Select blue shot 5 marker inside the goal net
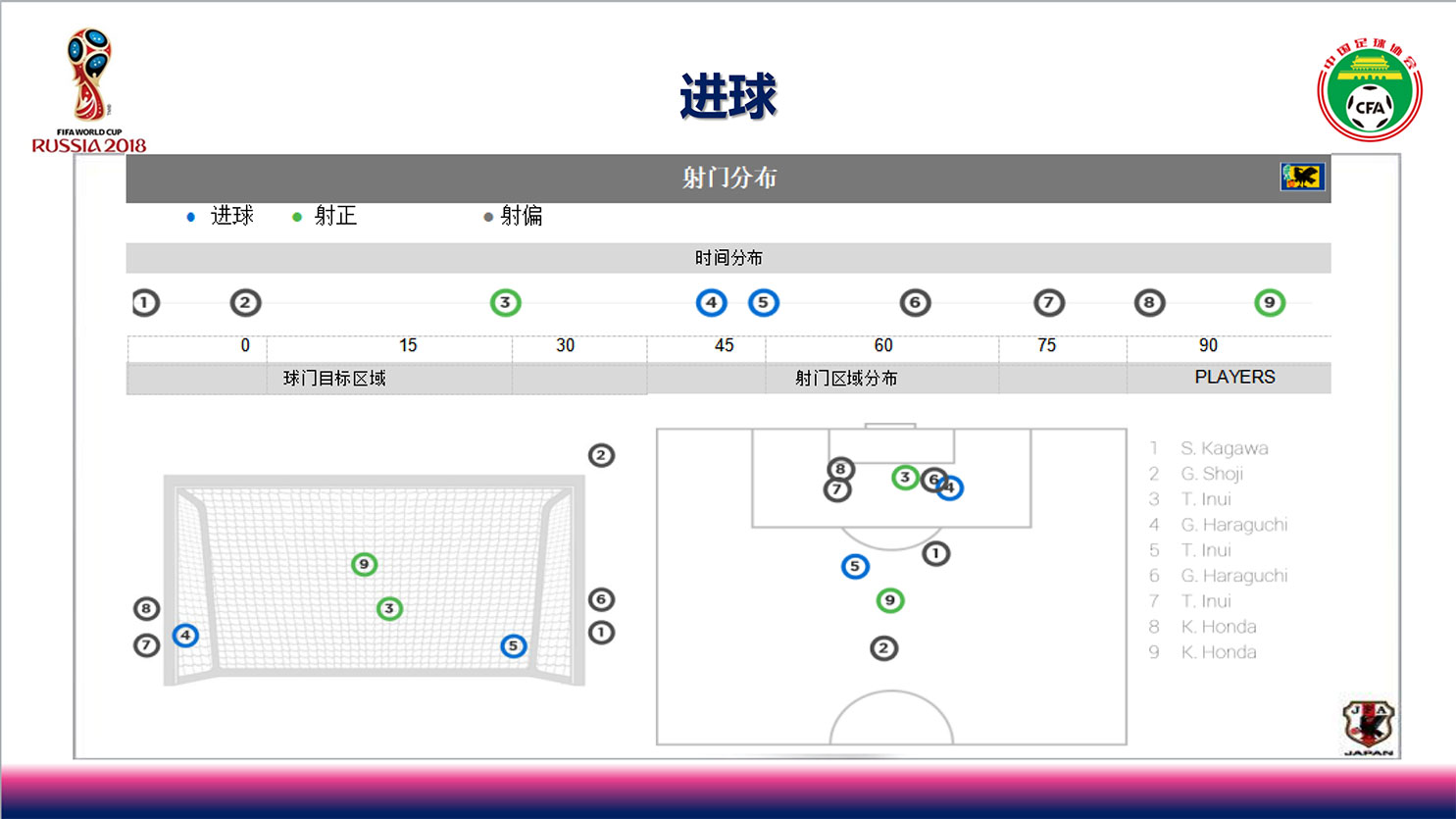 (513, 645)
